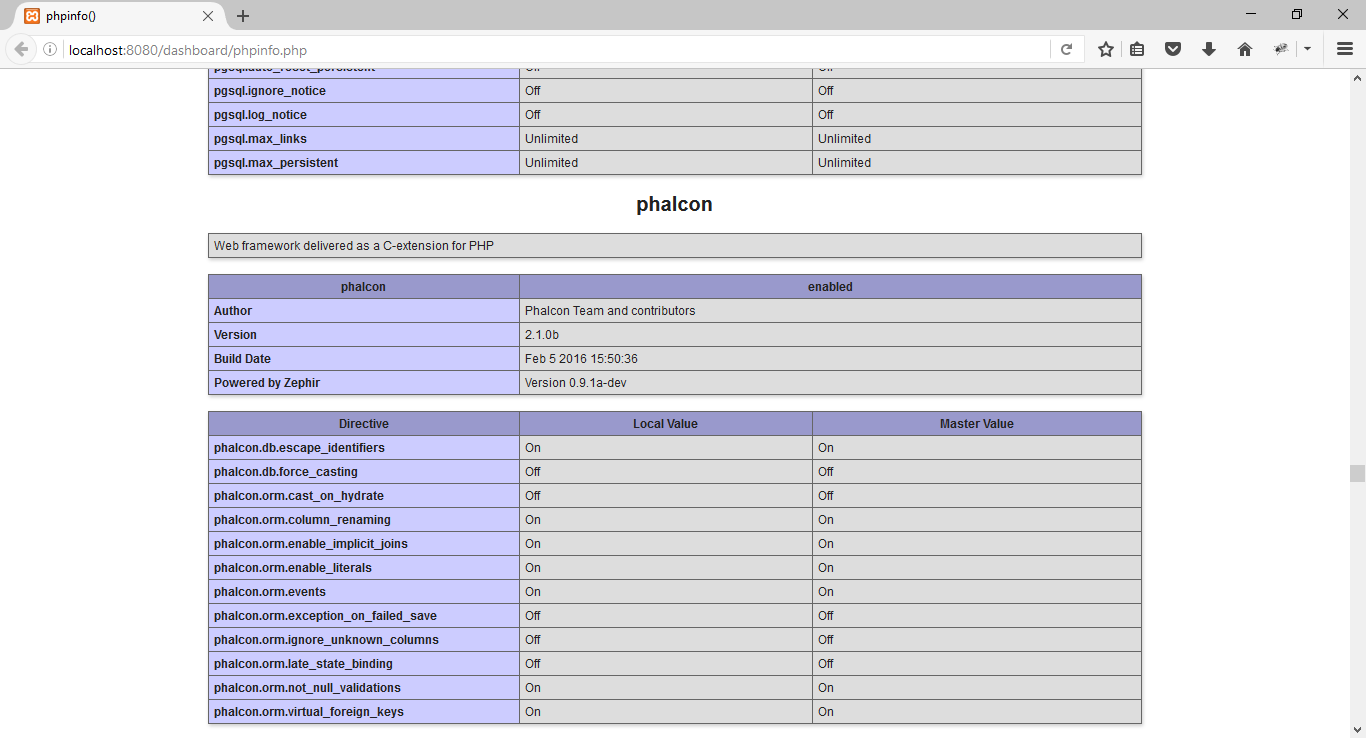The image size is (1366, 738).
Task: Click the extension icon beside the home button
Action: (x=1281, y=49)
